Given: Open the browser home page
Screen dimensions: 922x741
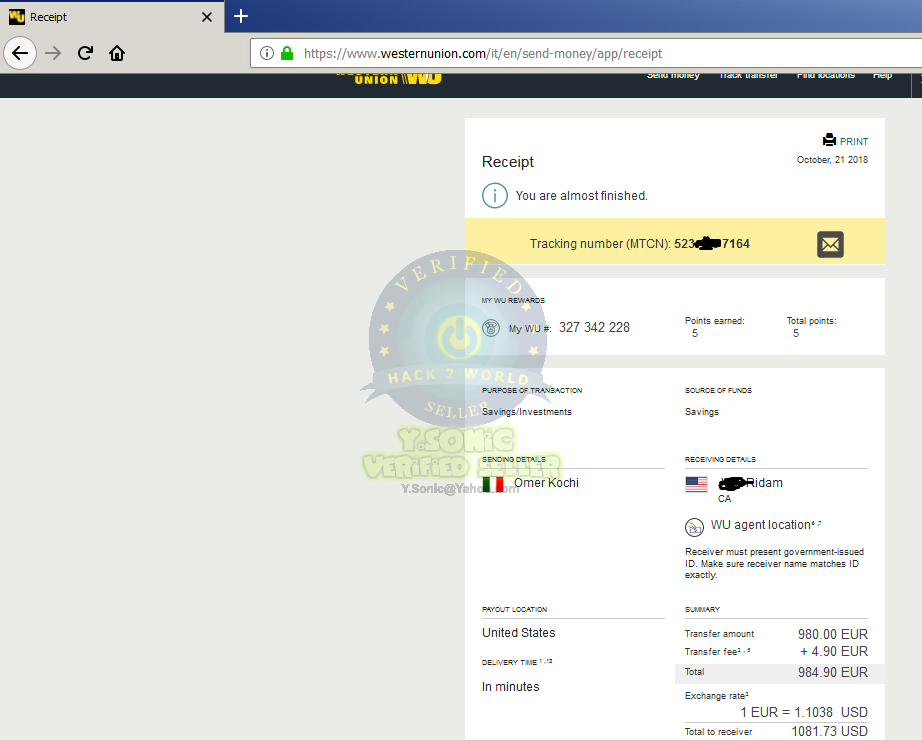Looking at the screenshot, I should point(117,54).
